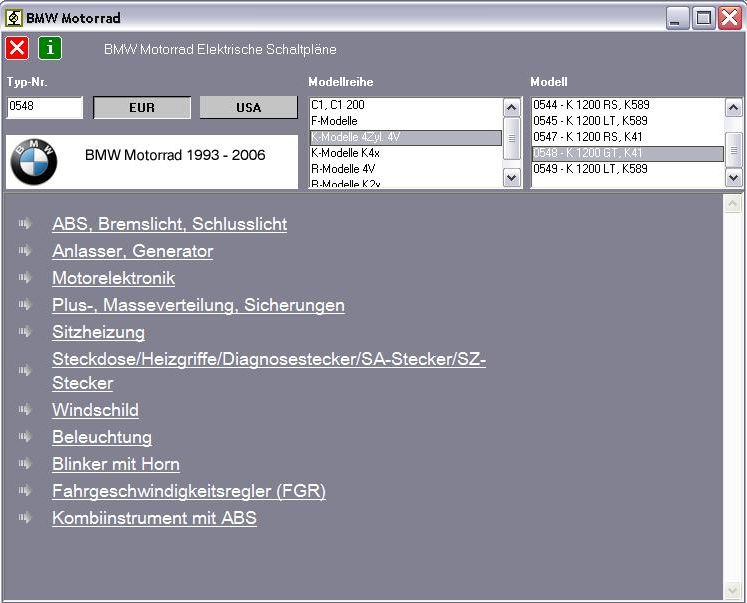Screen dimensions: 747x603
Task: Click arrow bullet beside Kombiinstrument mit ABS
Action: (25, 518)
